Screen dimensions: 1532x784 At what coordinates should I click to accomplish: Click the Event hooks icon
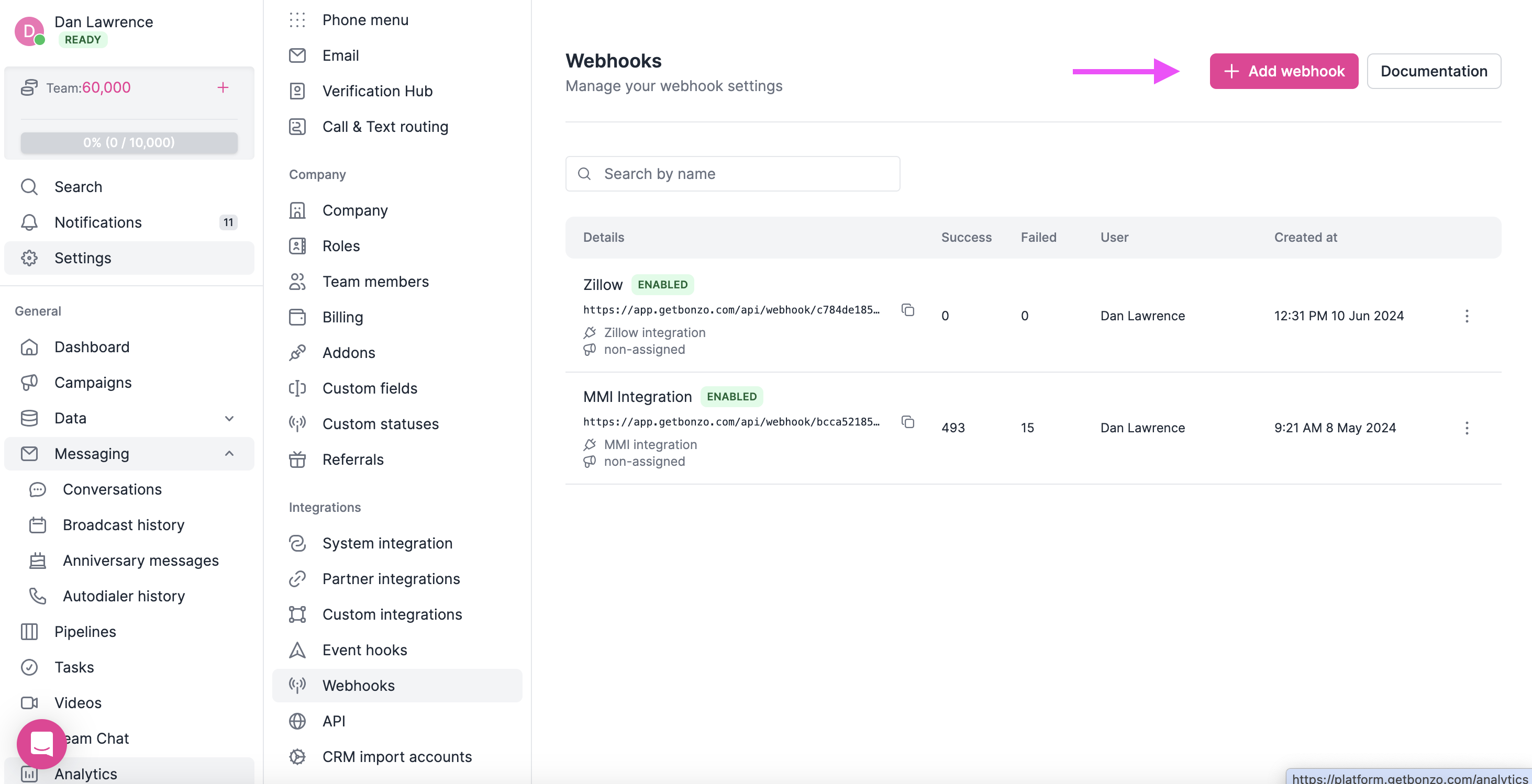(297, 649)
